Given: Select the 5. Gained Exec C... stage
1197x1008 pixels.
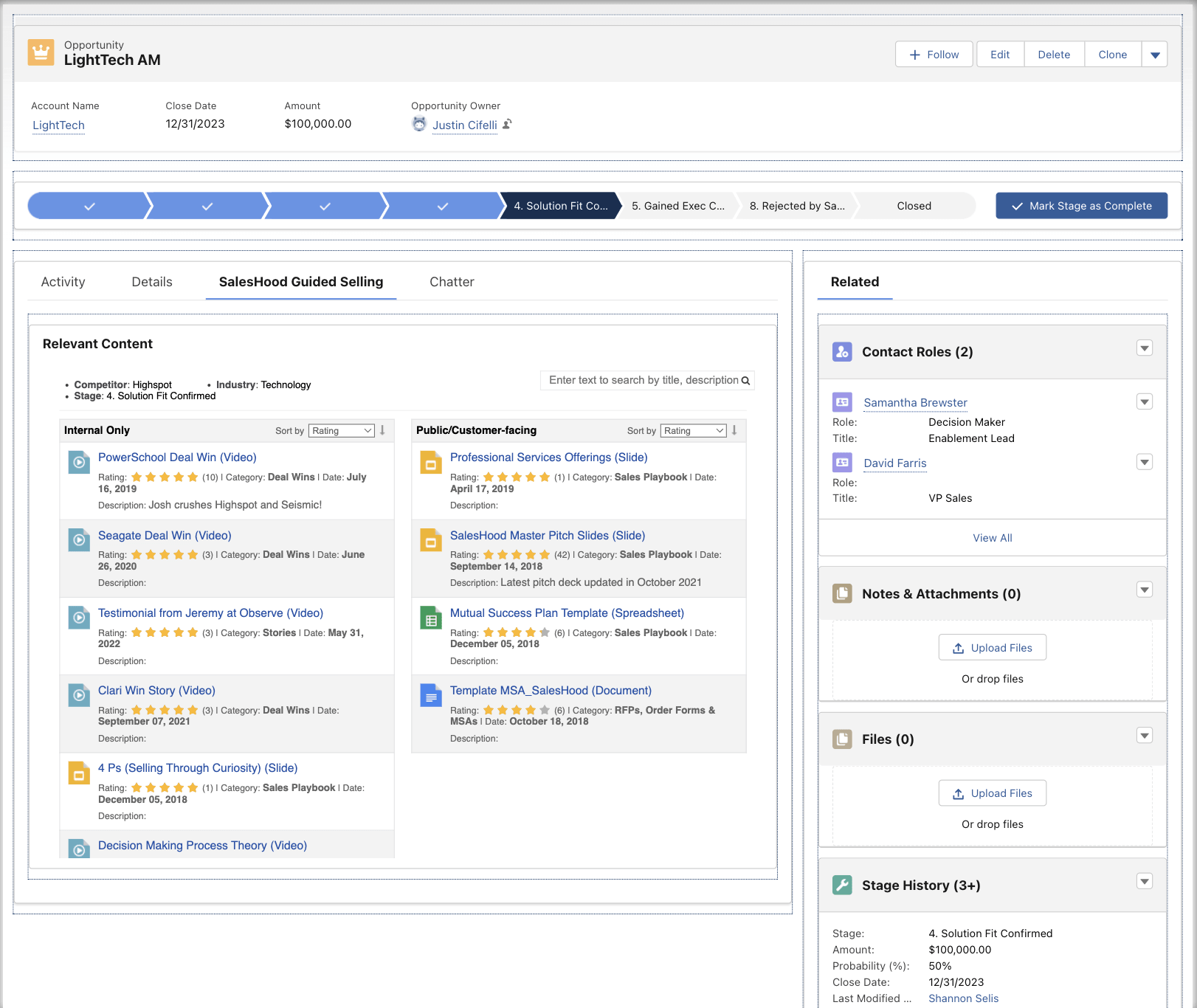Looking at the screenshot, I should click(x=678, y=206).
